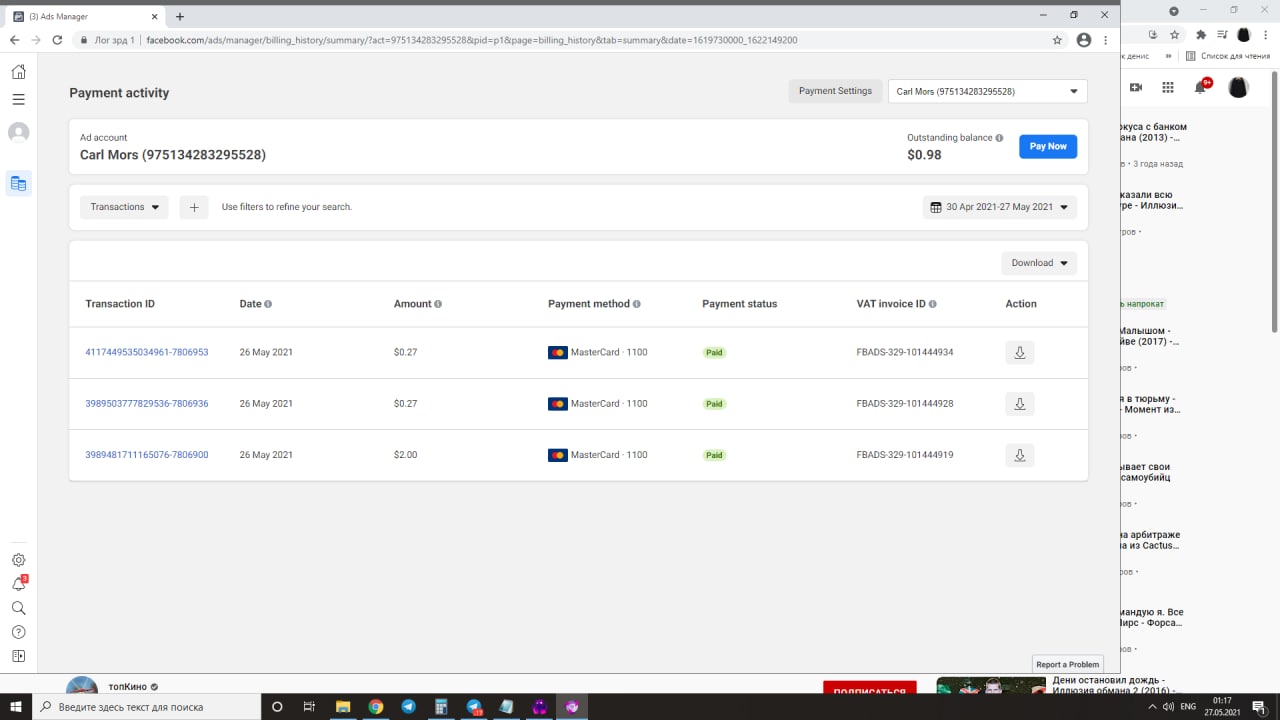Open Task View on the taskbar
1280x720 pixels.
[x=310, y=707]
